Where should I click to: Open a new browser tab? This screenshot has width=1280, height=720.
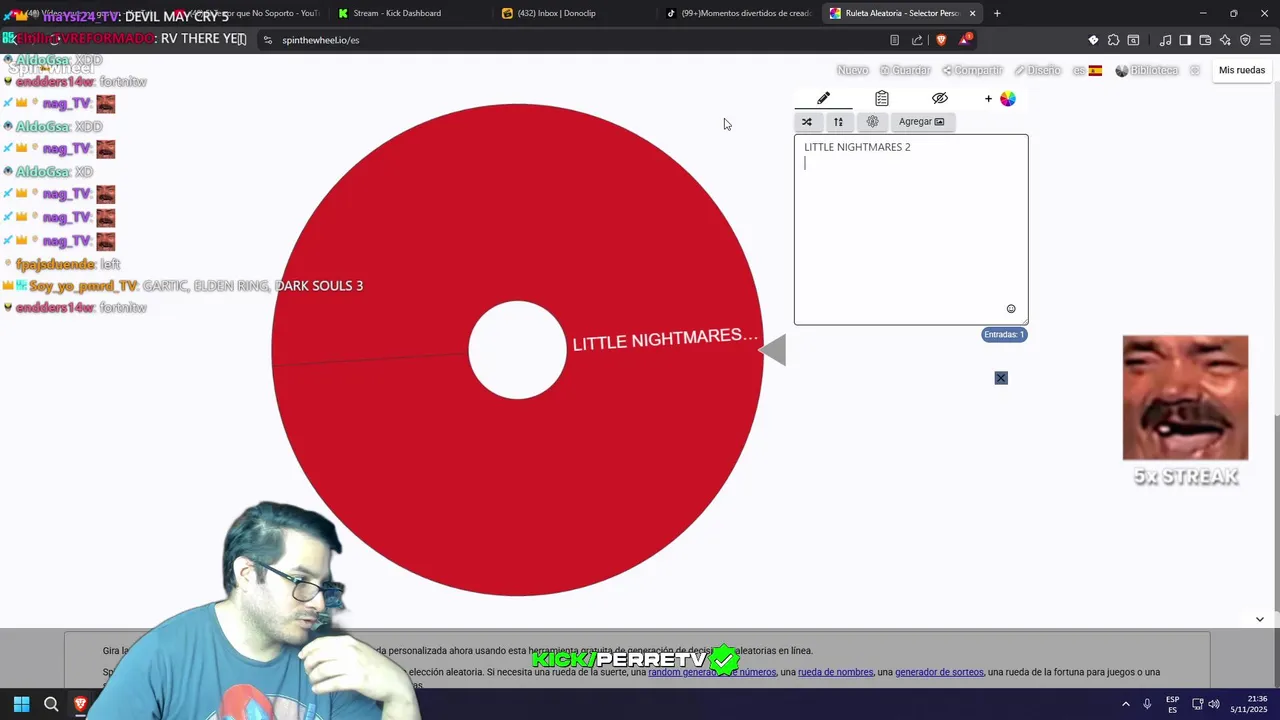click(997, 13)
